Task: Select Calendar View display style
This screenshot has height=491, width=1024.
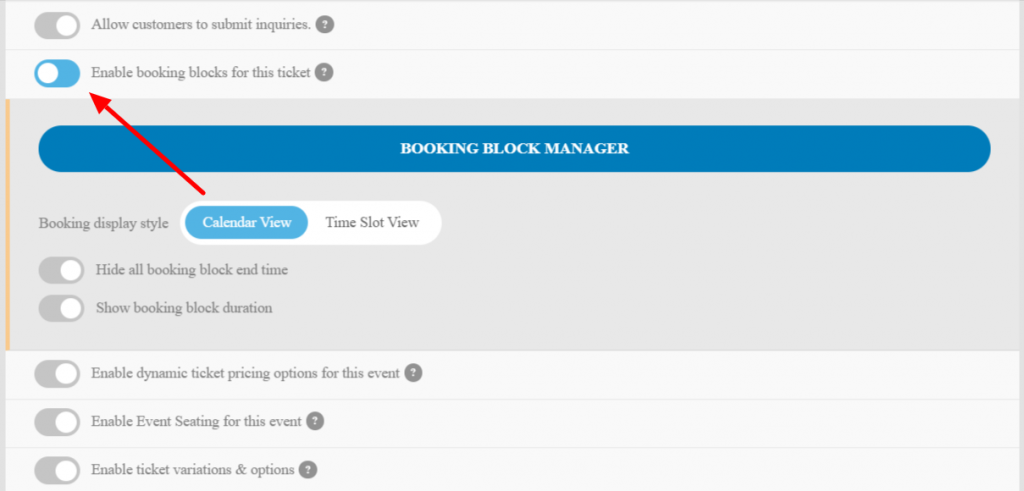Action: click(247, 223)
